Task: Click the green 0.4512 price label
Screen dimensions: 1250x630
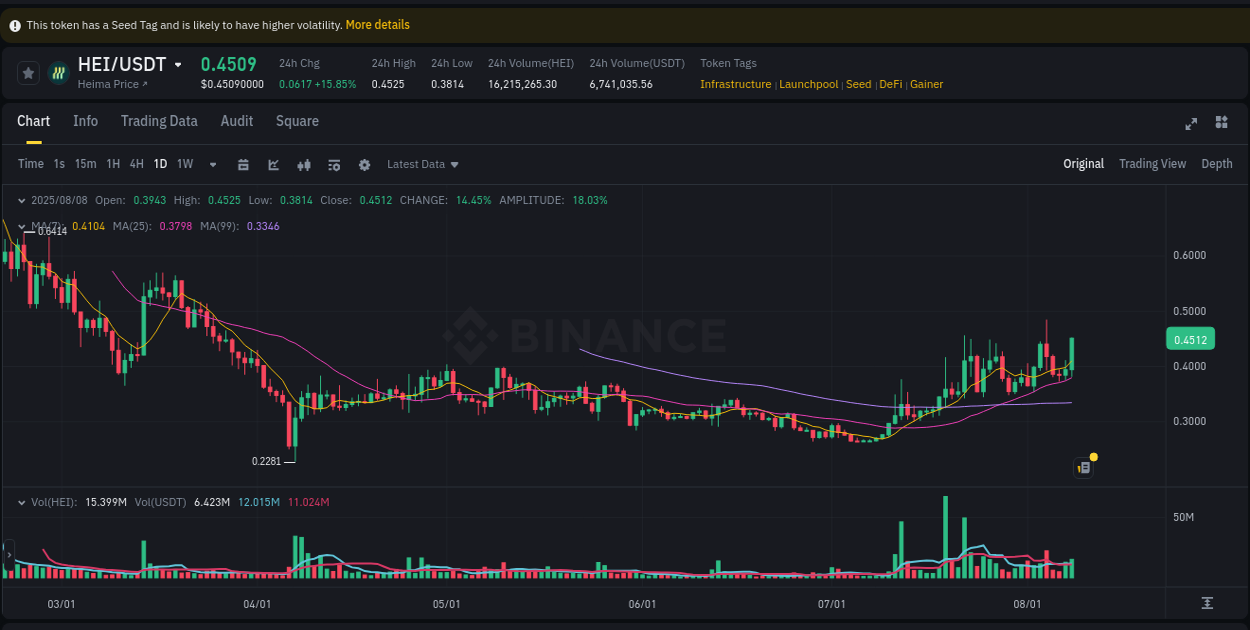Action: coord(1190,339)
